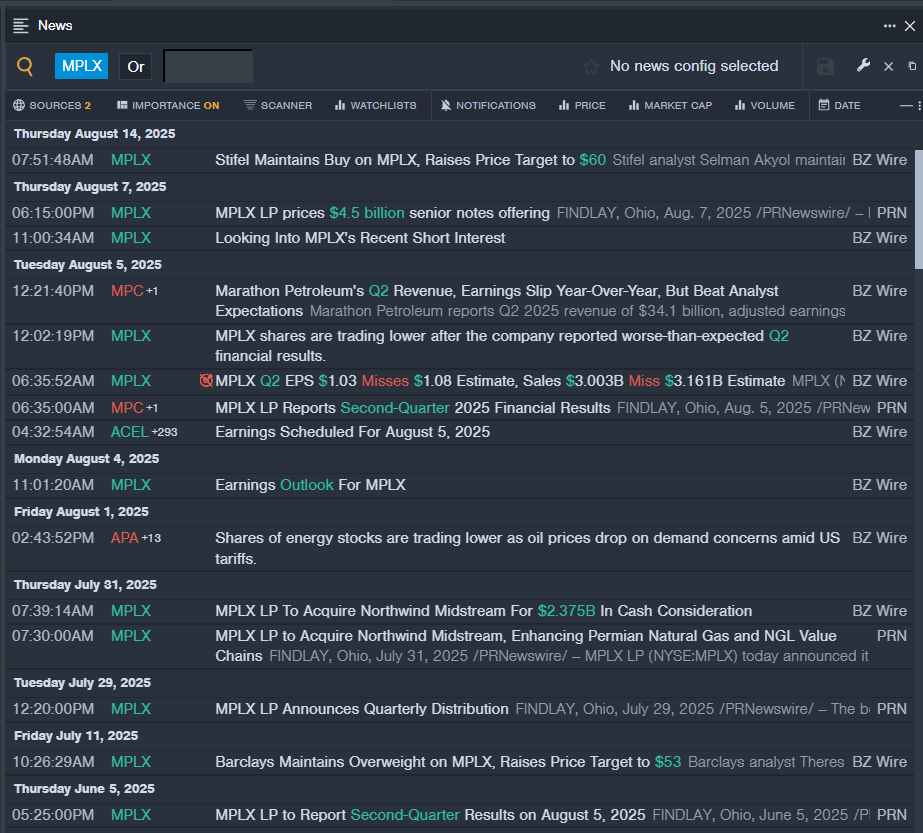The image size is (923, 833).
Task: Click the 'Thursday July 31, 2025' date header
Action: [x=85, y=585]
